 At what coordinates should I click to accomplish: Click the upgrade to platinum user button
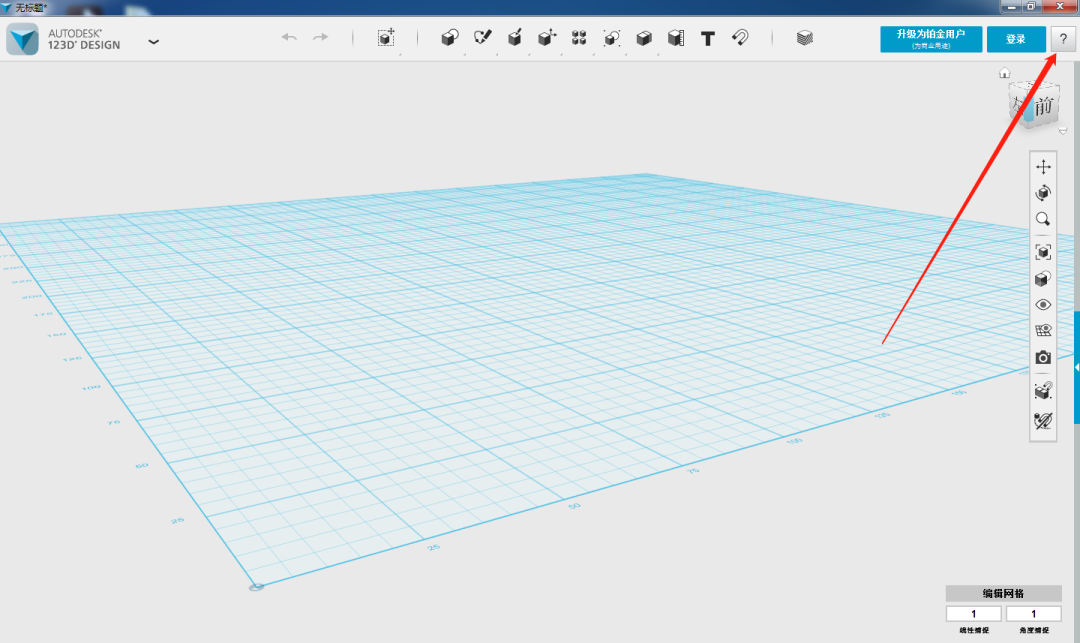point(931,39)
